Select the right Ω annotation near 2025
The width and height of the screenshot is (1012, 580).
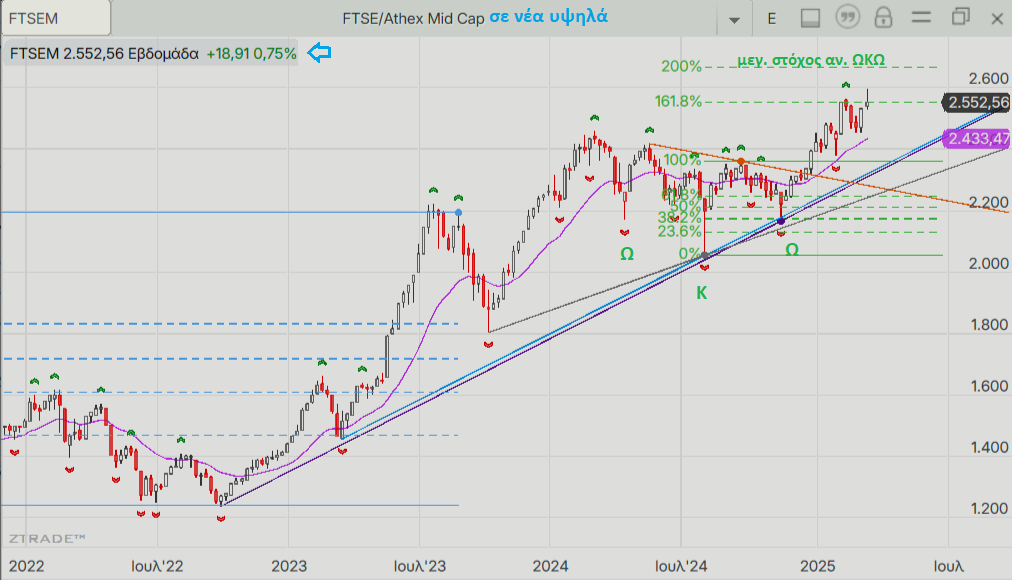coord(792,249)
